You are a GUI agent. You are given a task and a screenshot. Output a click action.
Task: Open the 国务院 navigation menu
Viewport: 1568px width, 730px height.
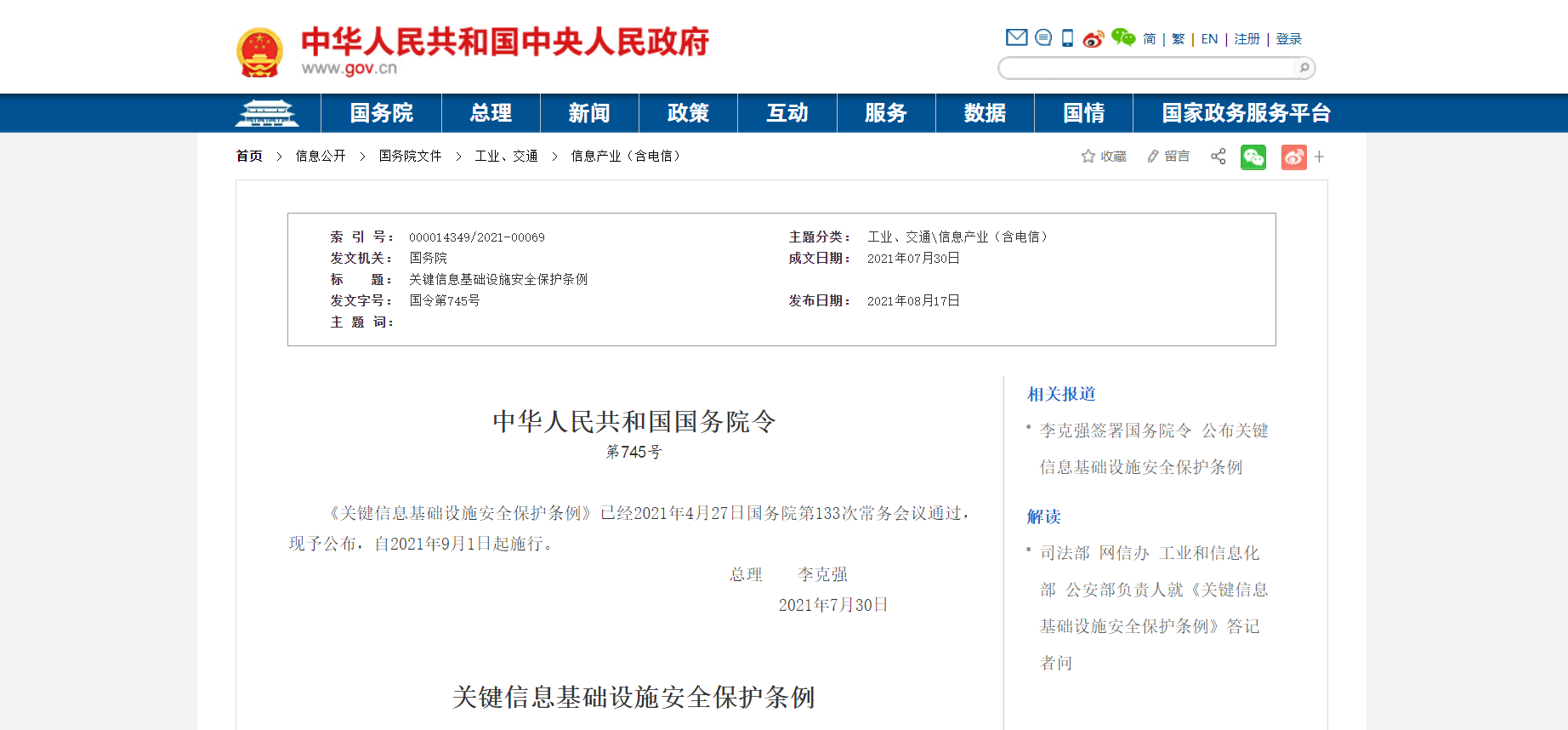tap(381, 113)
